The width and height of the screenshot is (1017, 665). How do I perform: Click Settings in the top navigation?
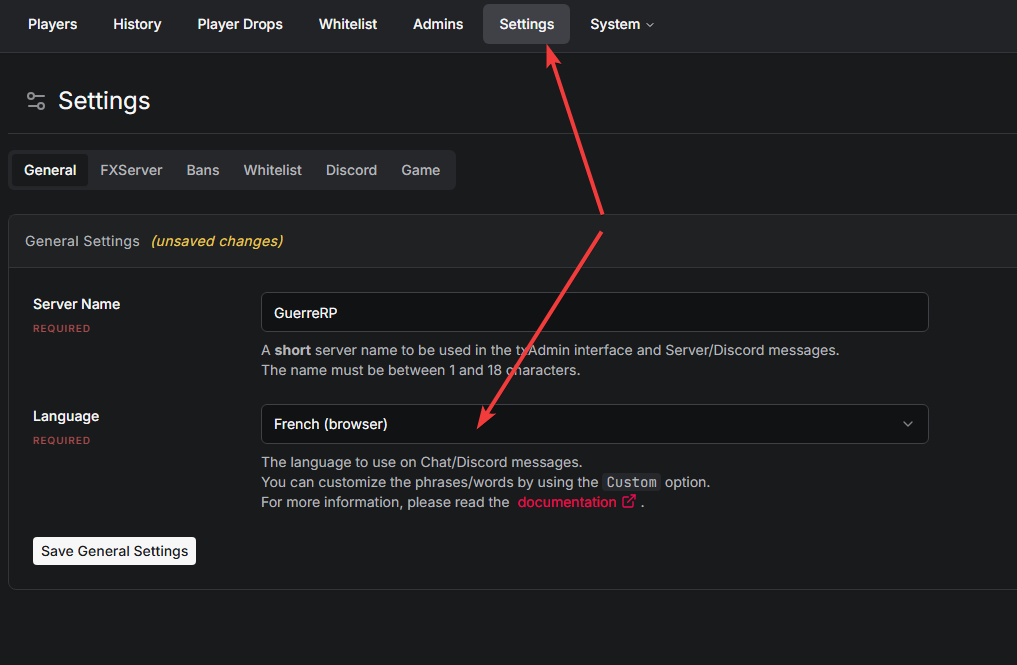pyautogui.click(x=526, y=24)
